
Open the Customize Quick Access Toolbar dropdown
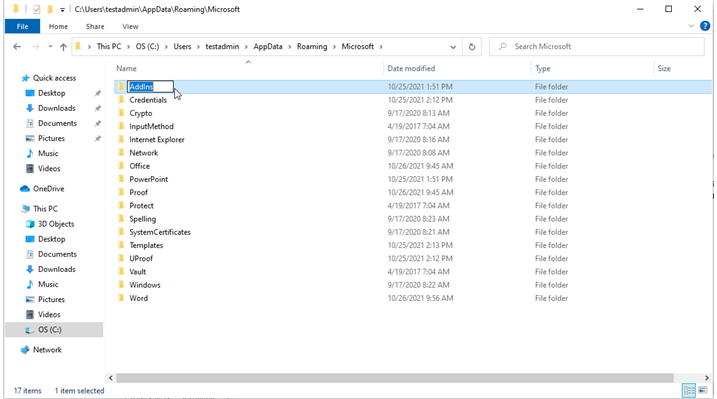click(62, 9)
